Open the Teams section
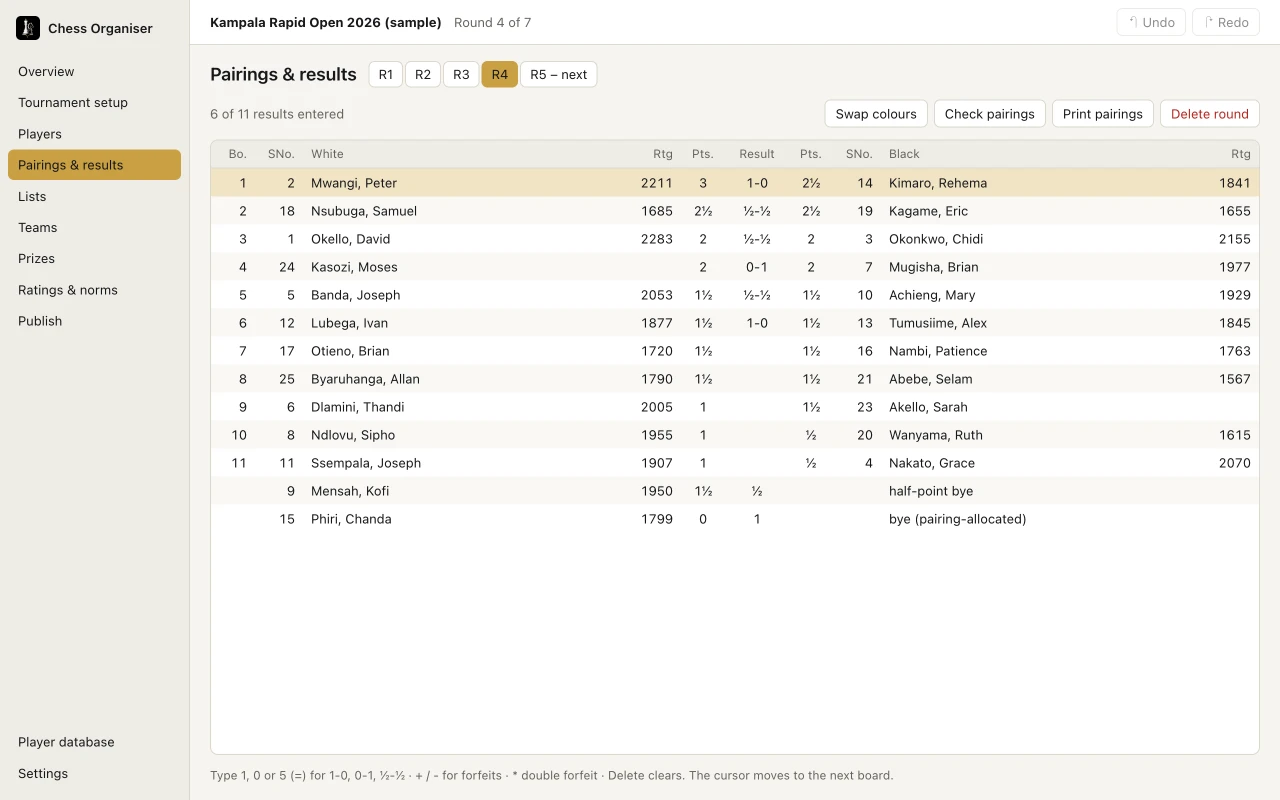The image size is (1280, 800). click(x=94, y=228)
